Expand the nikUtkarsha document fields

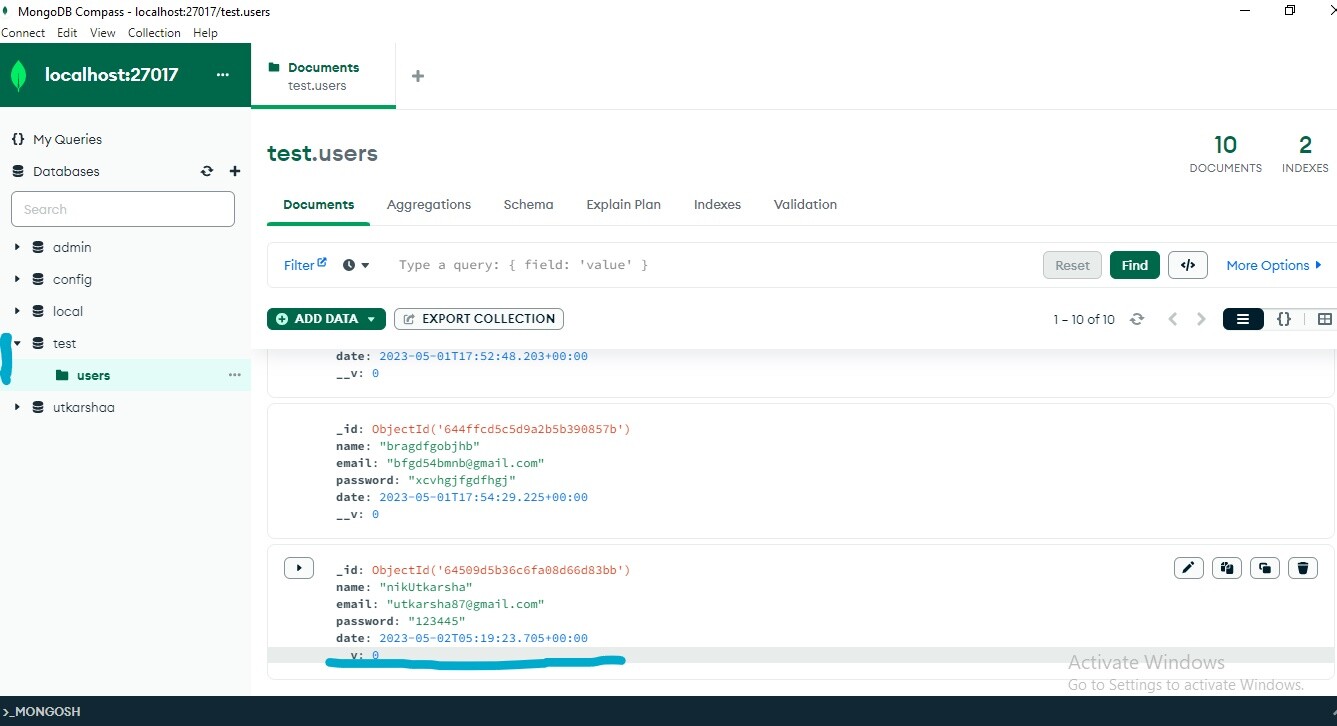pos(299,568)
